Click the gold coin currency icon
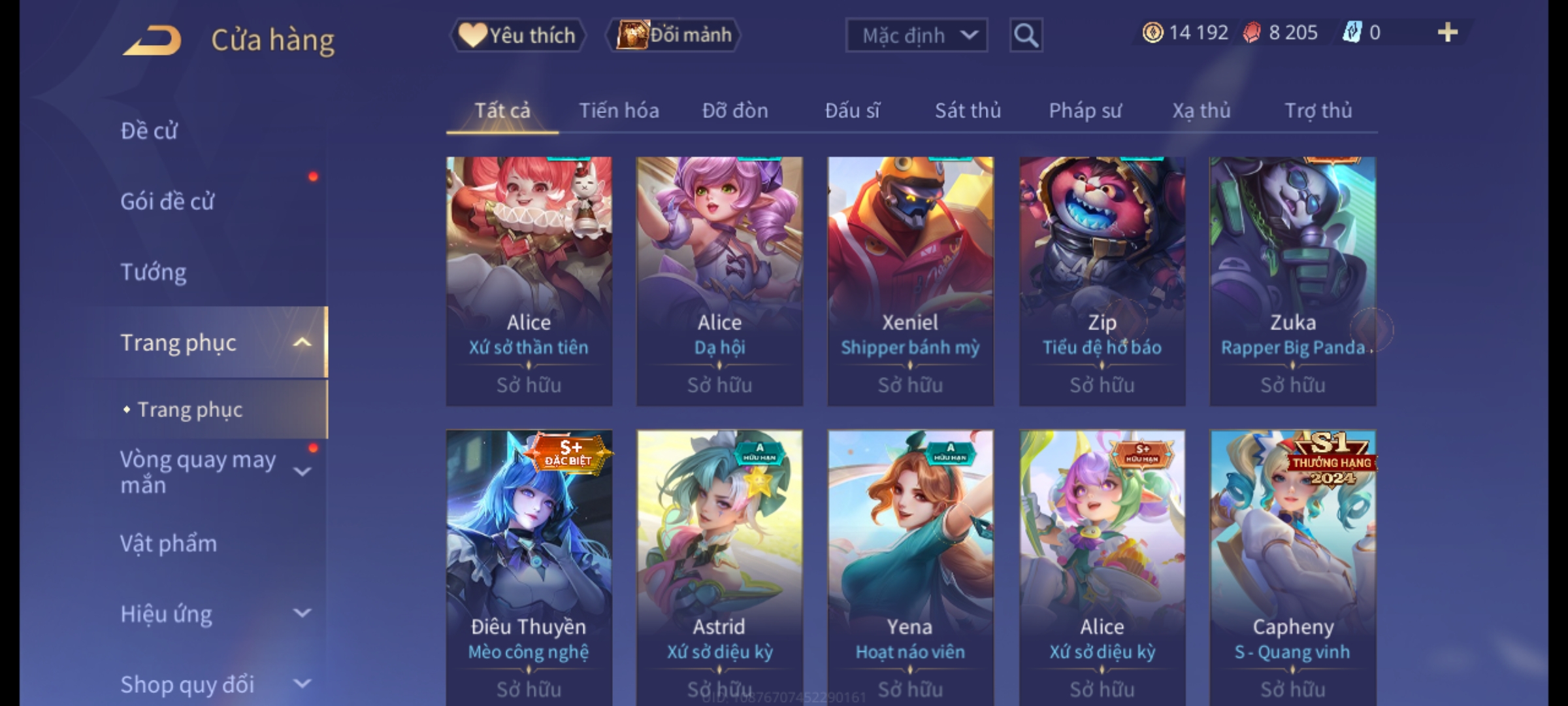1568x706 pixels. [x=1152, y=33]
